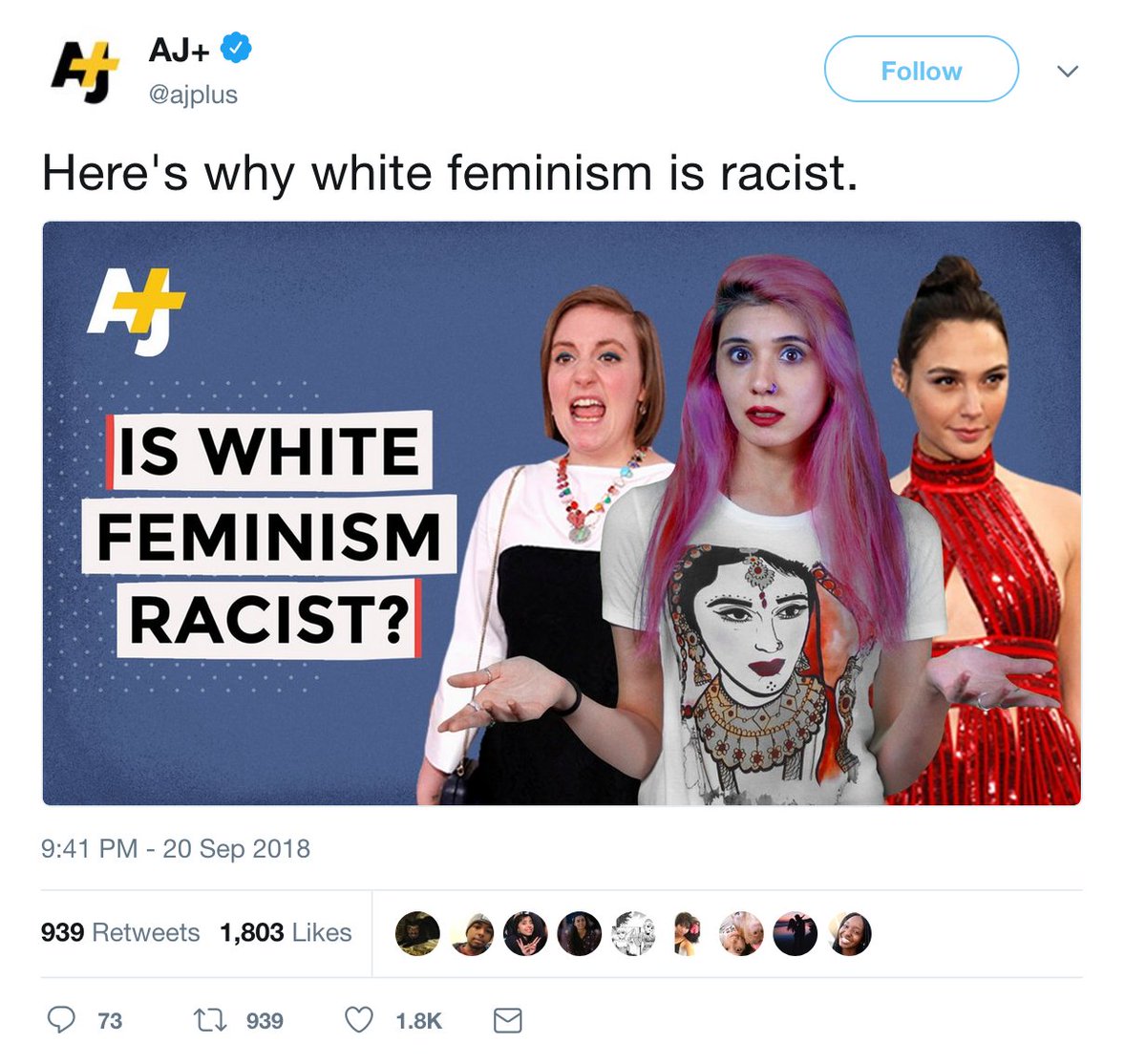
Task: Click the AJ+ profile avatar logo
Action: coord(85,74)
